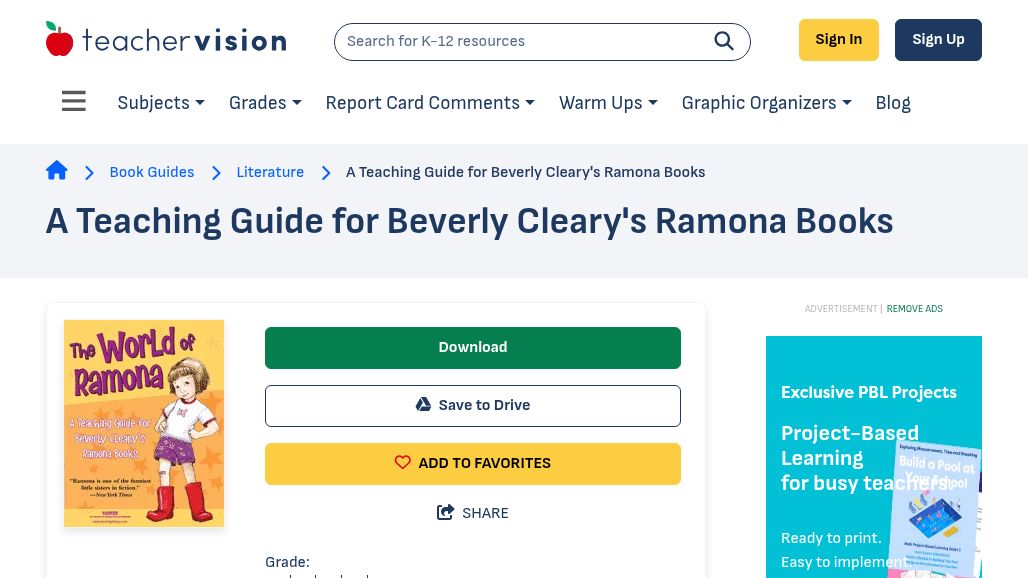Open the hamburger menu
The height and width of the screenshot is (578, 1028).
coord(74,102)
